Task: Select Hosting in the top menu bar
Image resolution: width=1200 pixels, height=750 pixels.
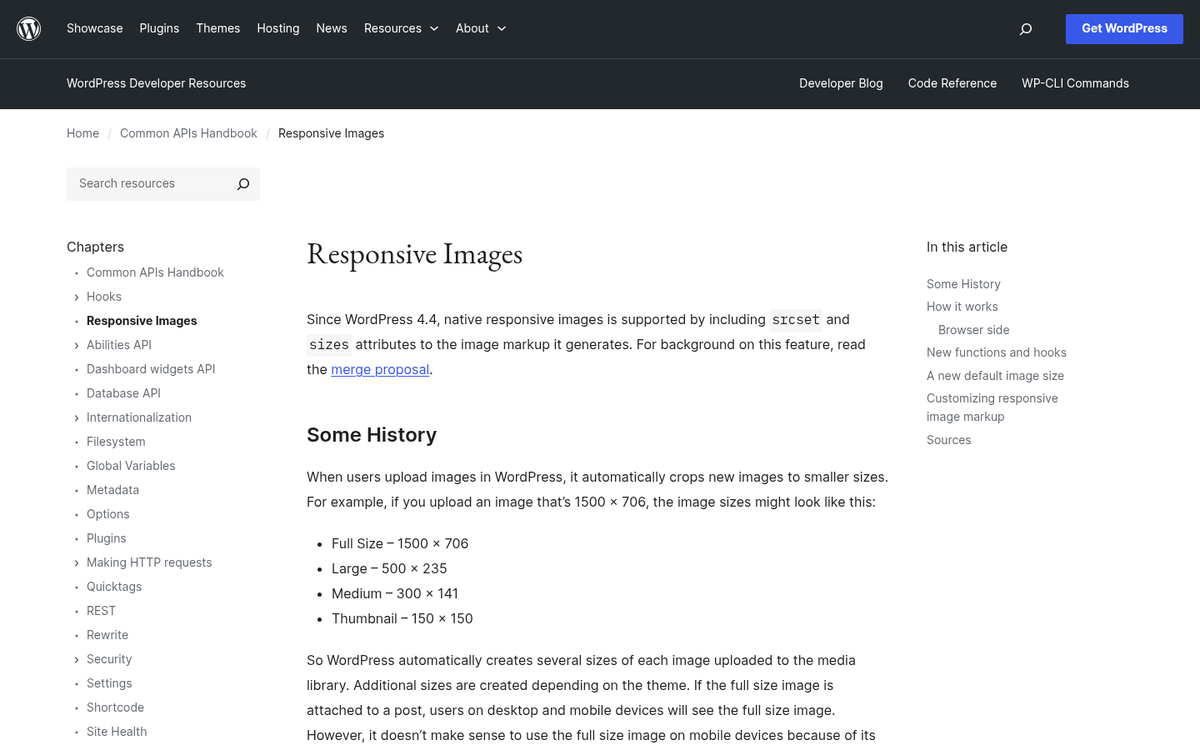Action: tap(277, 28)
